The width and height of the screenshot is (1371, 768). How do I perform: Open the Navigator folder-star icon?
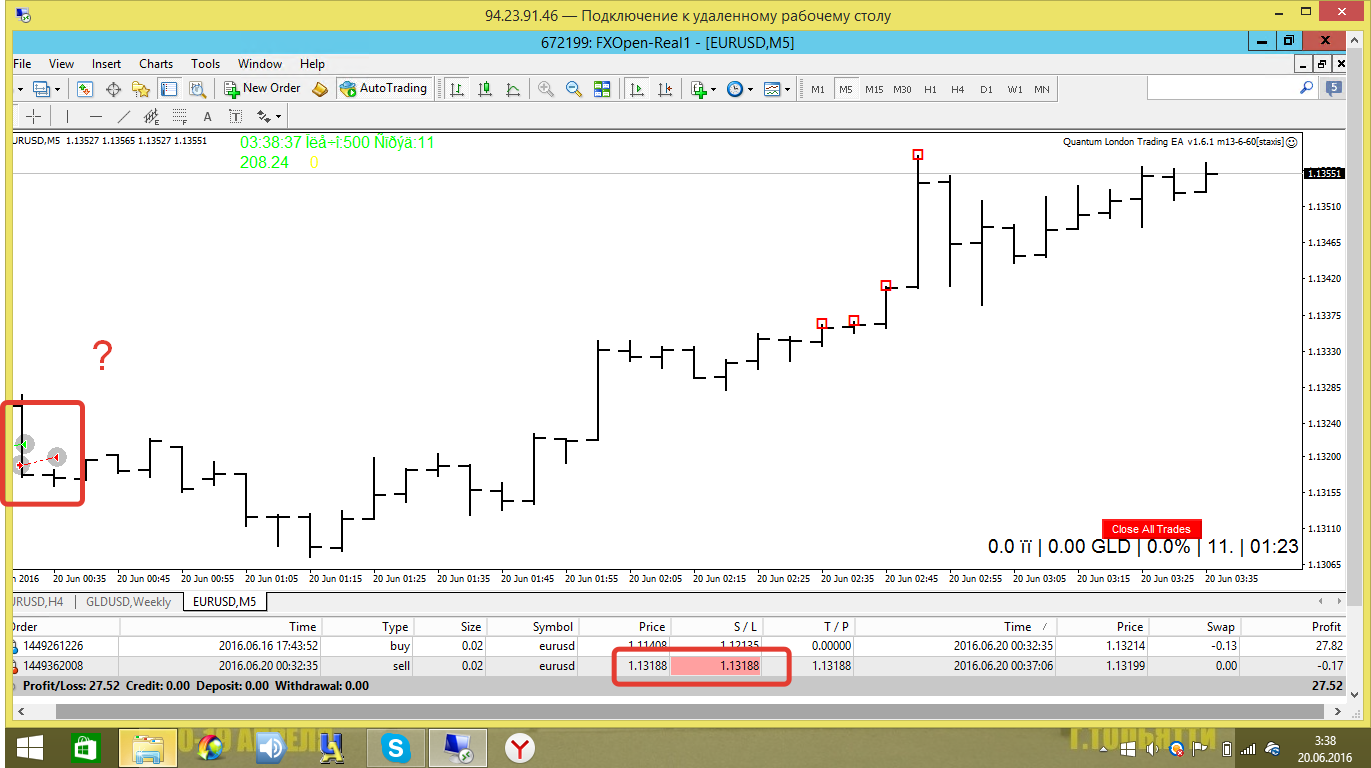point(141,89)
